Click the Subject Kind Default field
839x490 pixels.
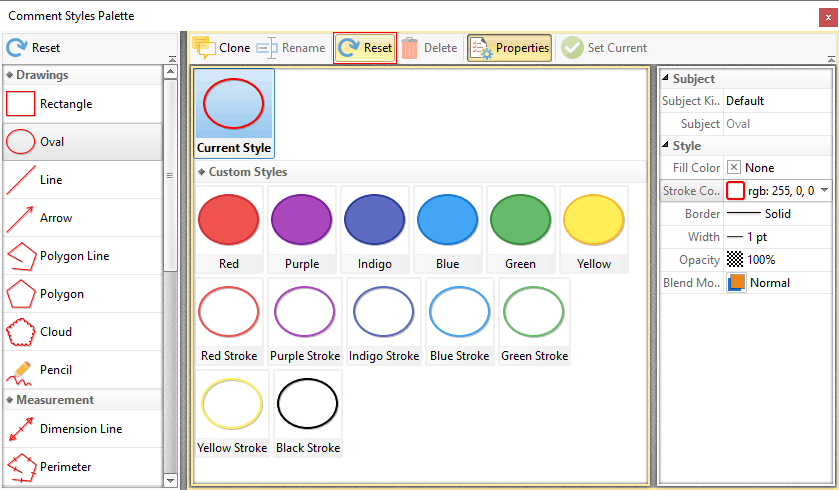775,101
